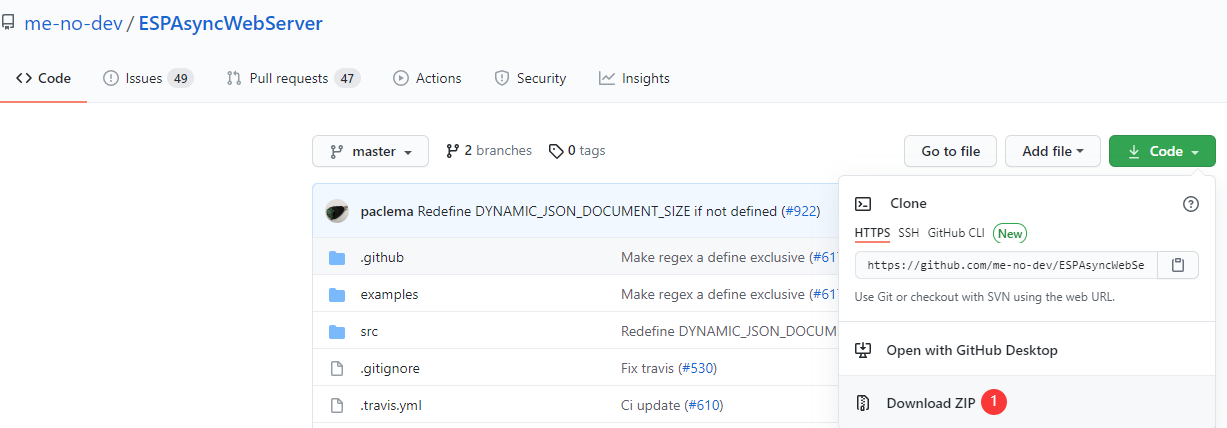
Task: Click the clone URL input field
Action: click(x=1006, y=265)
